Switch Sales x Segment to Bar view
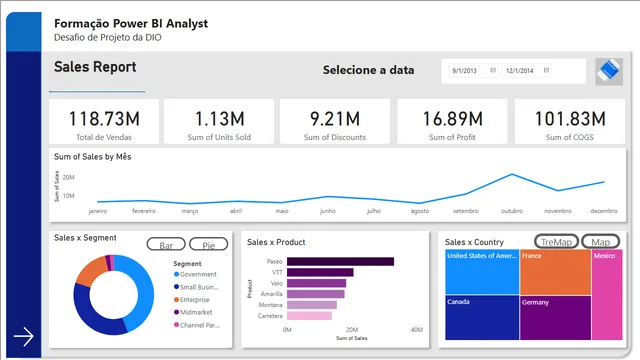Image resolution: width=640 pixels, height=360 pixels. tap(166, 245)
